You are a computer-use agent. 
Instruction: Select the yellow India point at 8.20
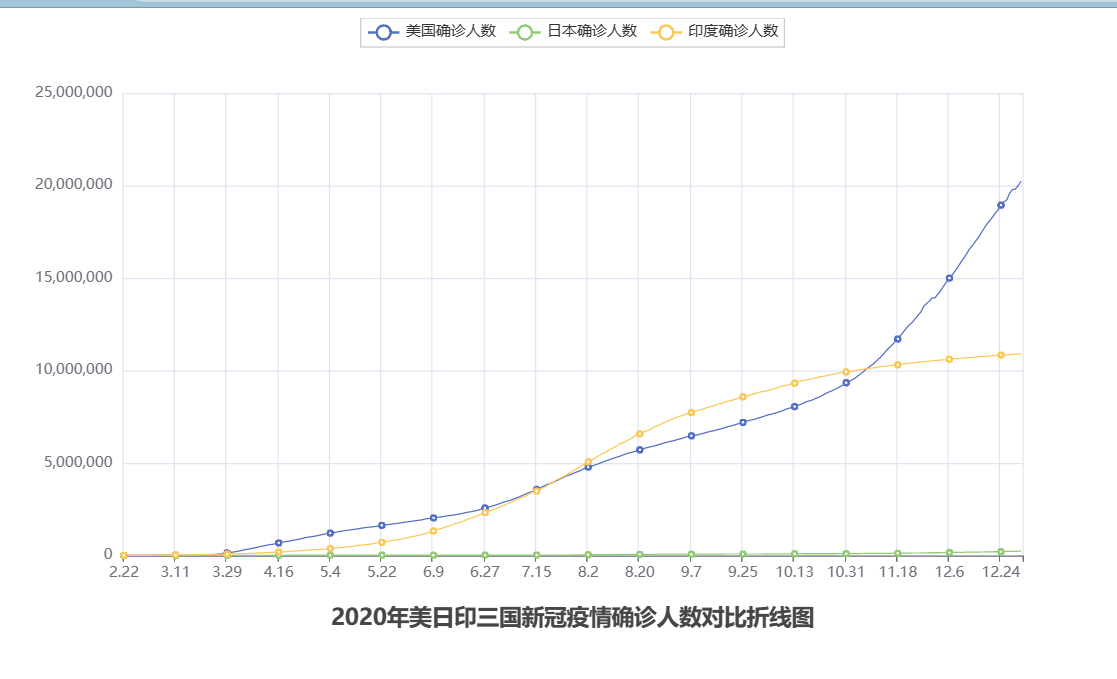[640, 434]
